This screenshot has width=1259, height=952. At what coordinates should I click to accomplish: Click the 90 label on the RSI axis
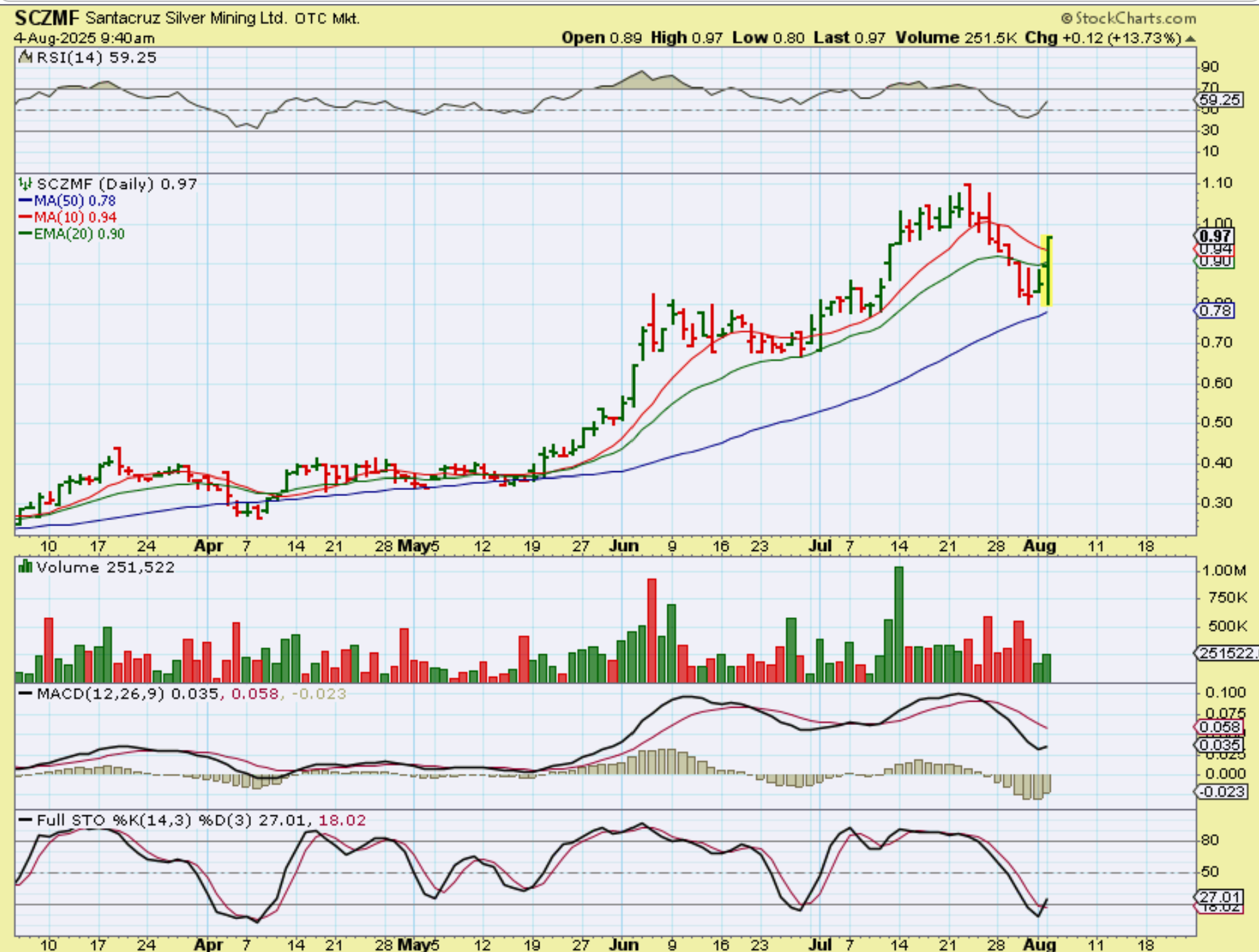click(x=1211, y=67)
